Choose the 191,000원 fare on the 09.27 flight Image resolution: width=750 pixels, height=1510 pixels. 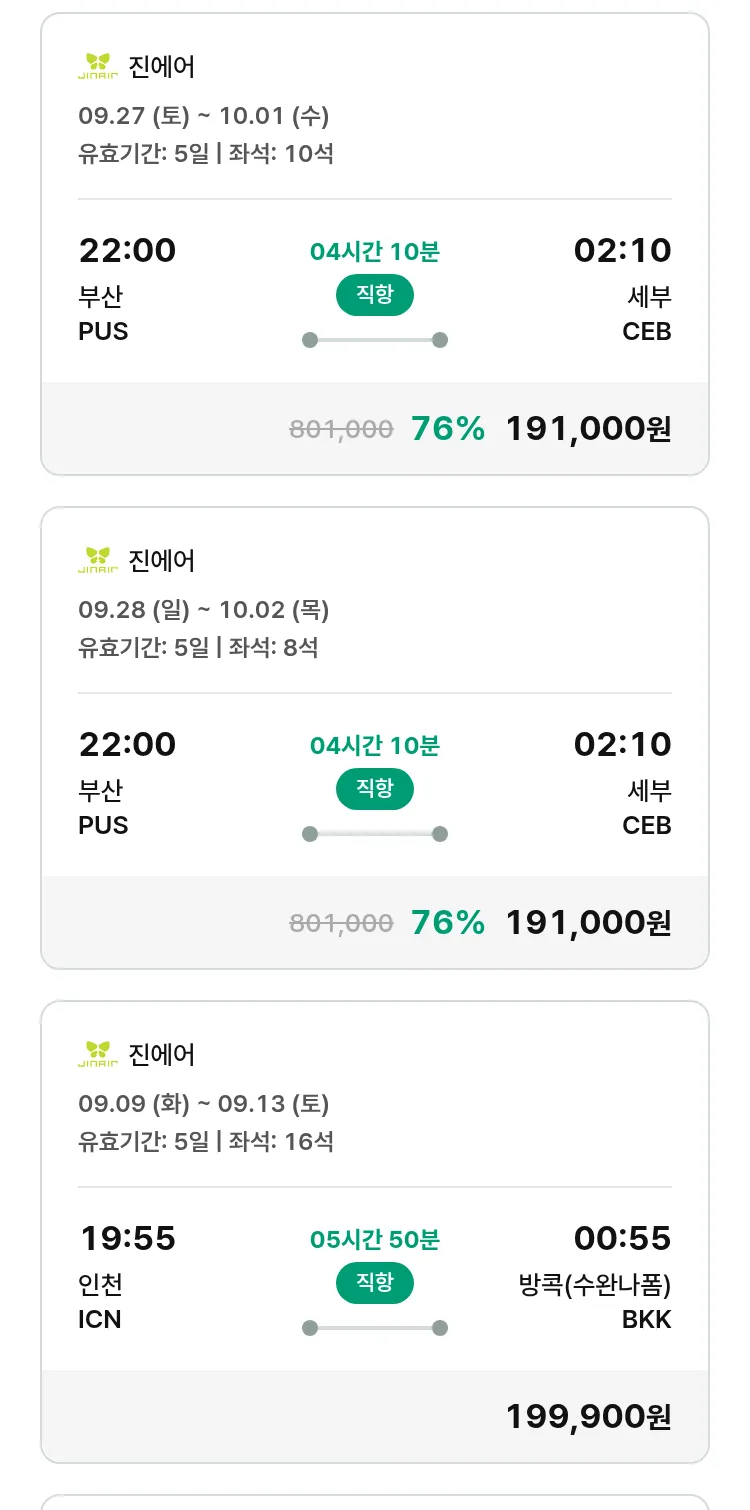[x=588, y=428]
